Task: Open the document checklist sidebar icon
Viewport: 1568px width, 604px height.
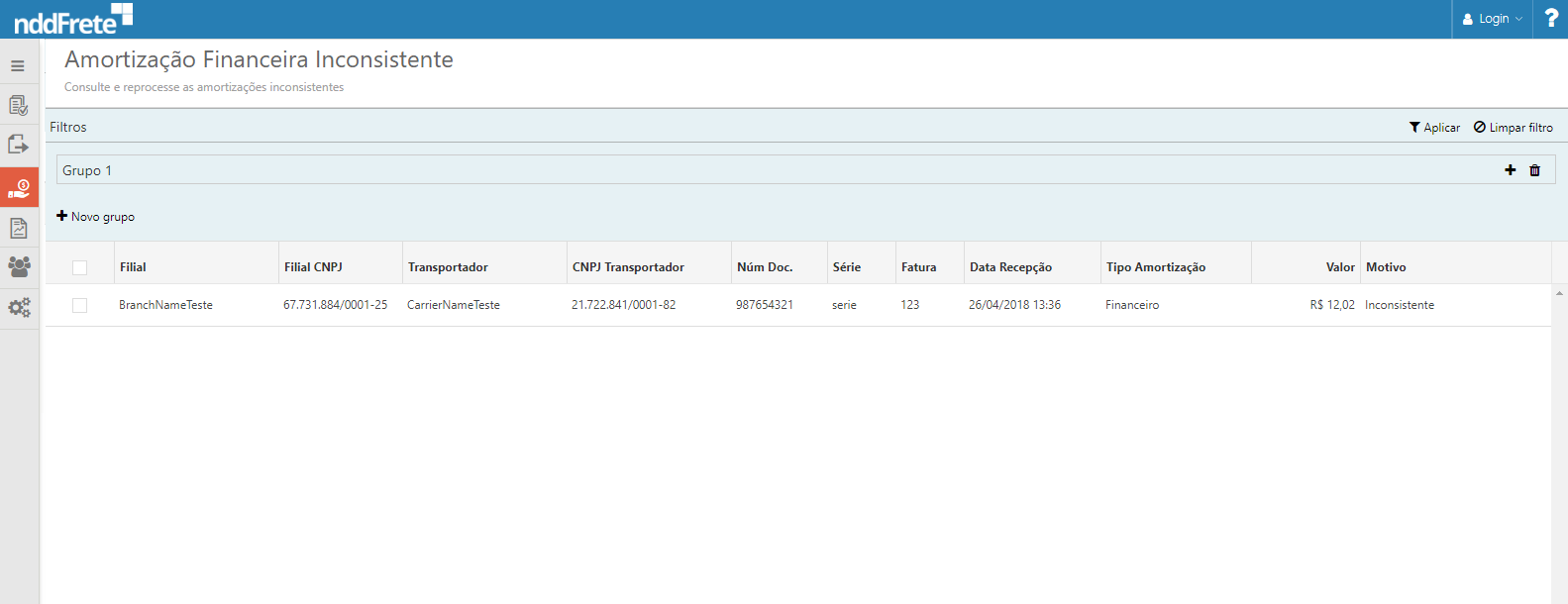Action: (x=18, y=105)
